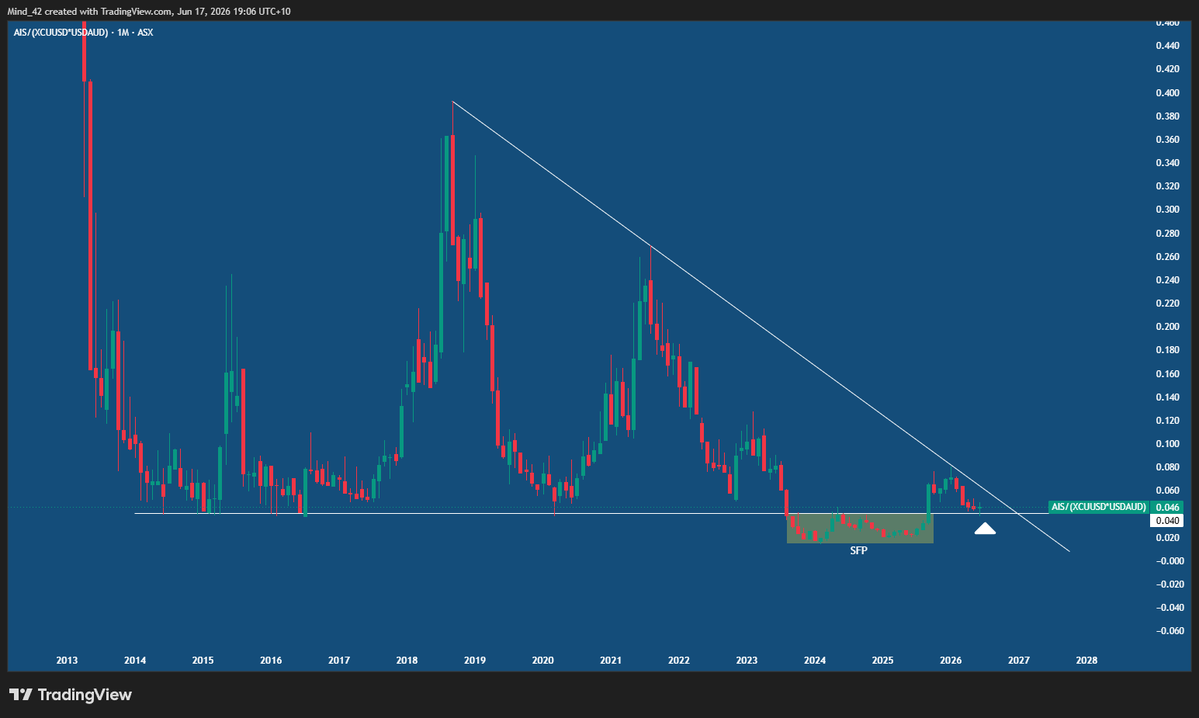1199x718 pixels.
Task: Click the 0.280 price axis label
Action: pyautogui.click(x=1167, y=233)
